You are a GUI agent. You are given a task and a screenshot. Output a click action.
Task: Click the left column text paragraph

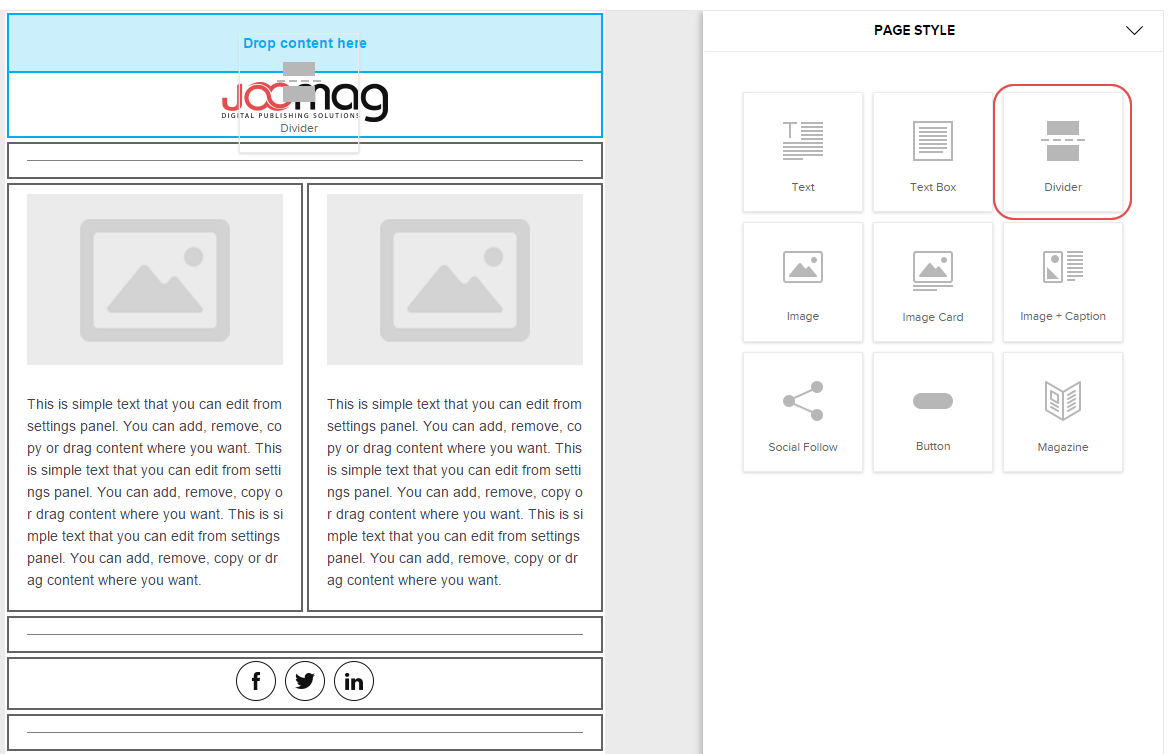(155, 492)
